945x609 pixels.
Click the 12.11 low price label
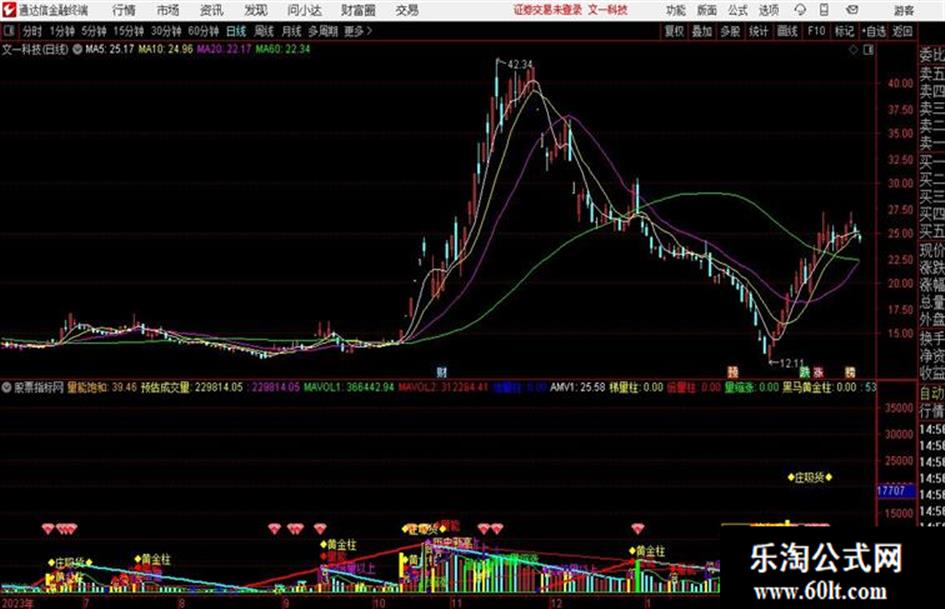click(793, 363)
